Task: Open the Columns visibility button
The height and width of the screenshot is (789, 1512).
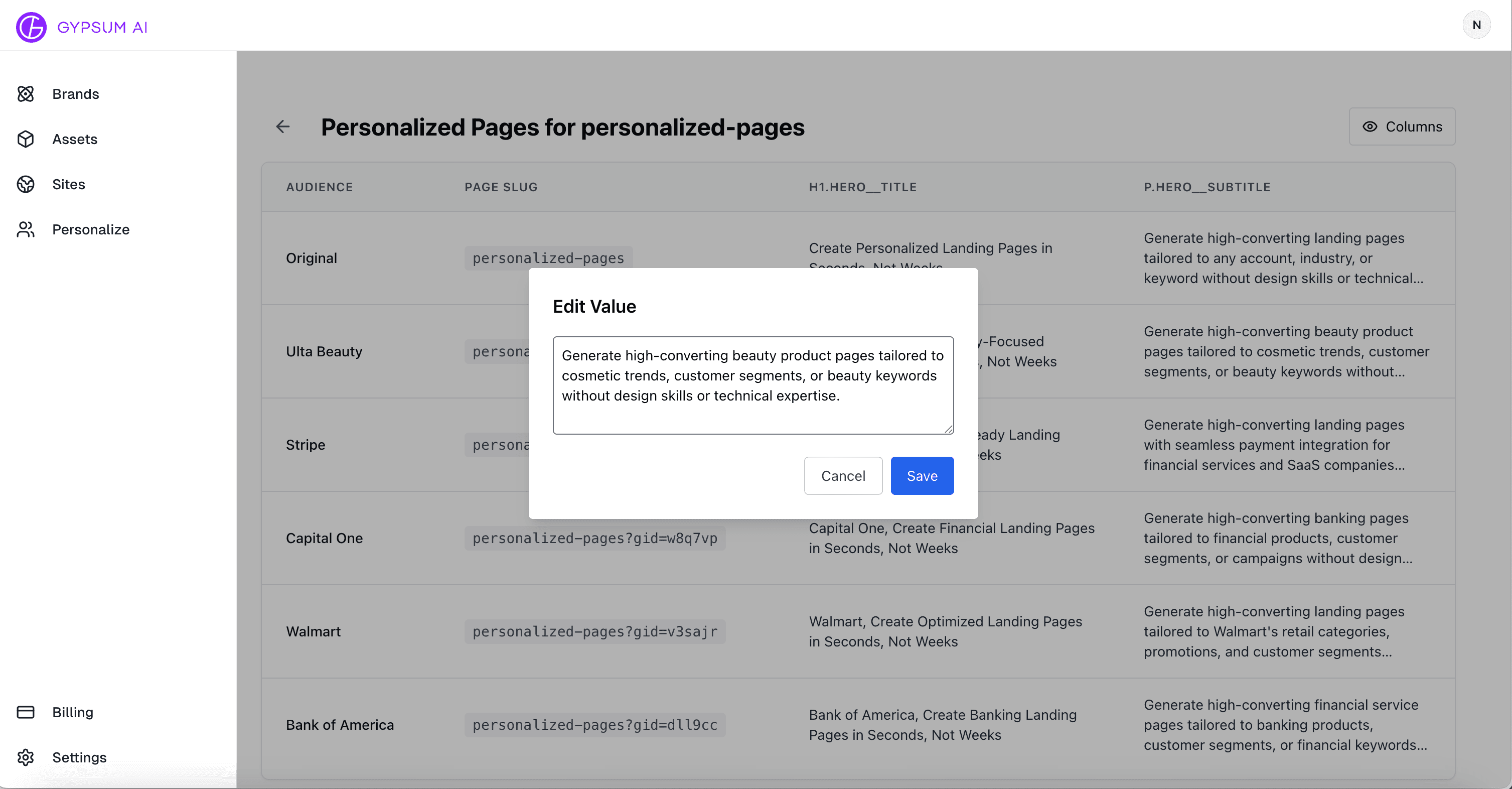Action: pyautogui.click(x=1402, y=127)
